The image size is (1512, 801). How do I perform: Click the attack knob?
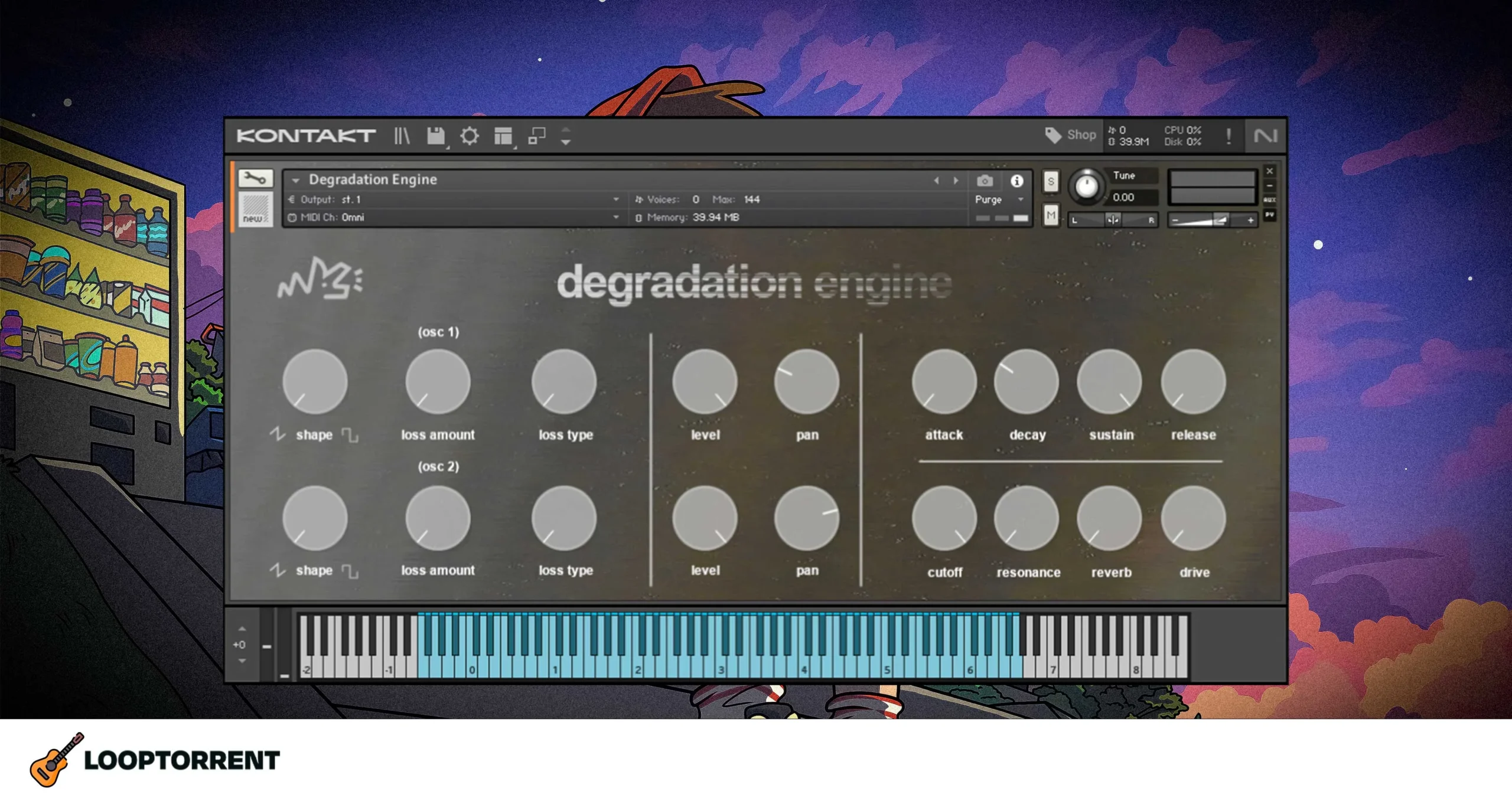tap(944, 381)
